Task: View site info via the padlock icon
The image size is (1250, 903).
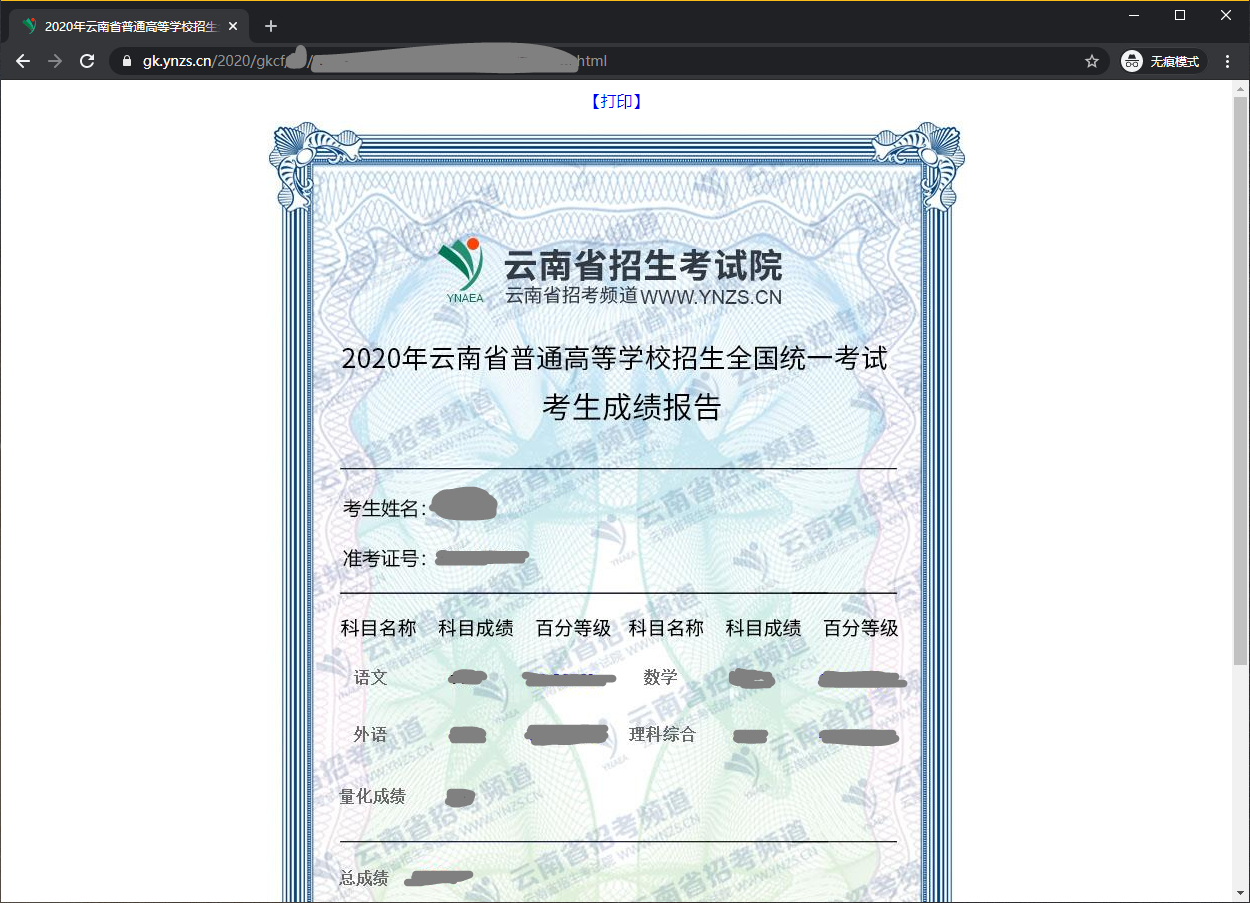Action: [126, 61]
